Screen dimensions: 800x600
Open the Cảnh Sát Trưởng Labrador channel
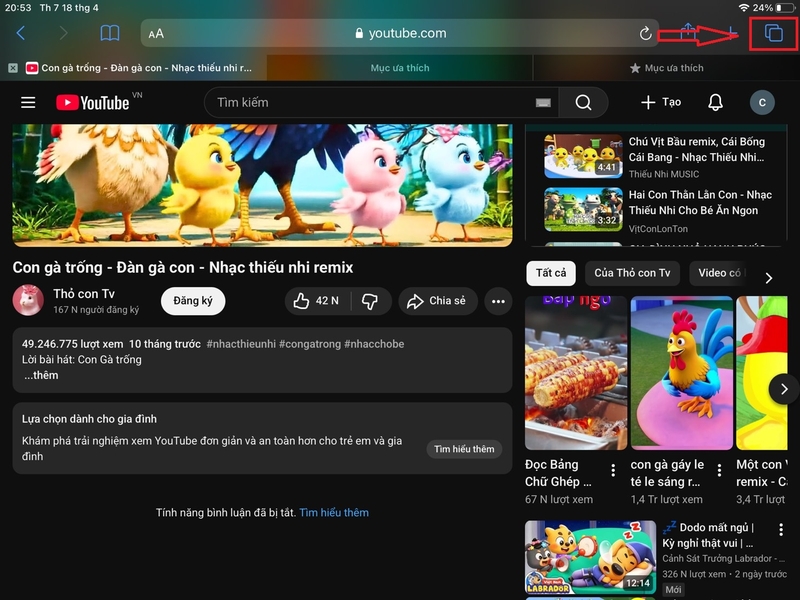click(x=723, y=559)
